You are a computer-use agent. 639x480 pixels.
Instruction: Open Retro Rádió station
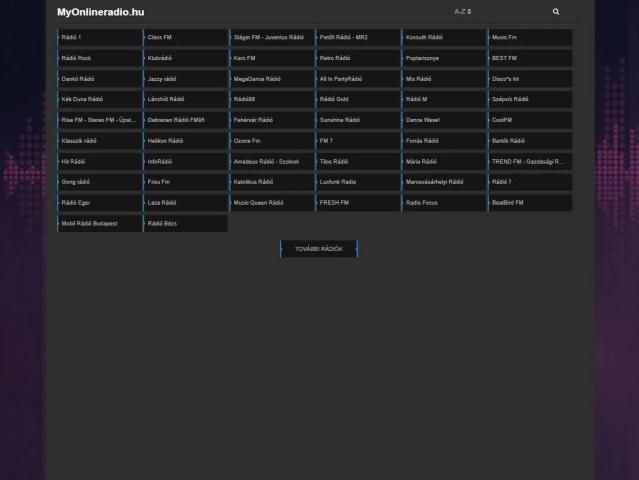tap(358, 59)
